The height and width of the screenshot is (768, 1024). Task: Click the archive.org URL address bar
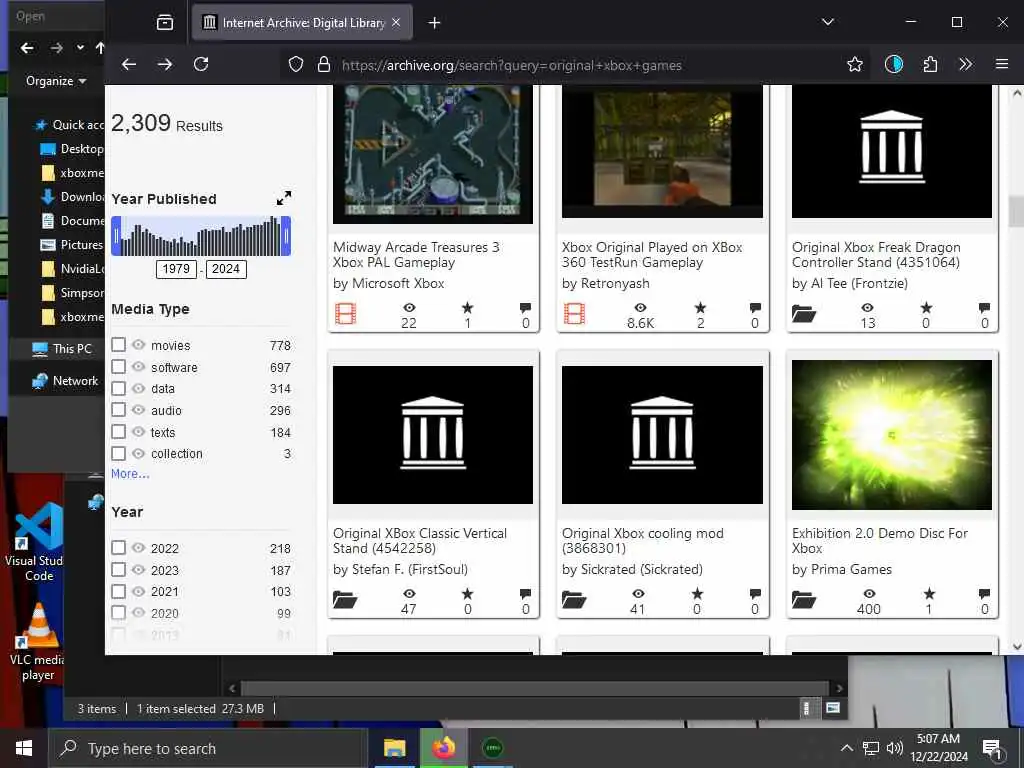[x=511, y=65]
